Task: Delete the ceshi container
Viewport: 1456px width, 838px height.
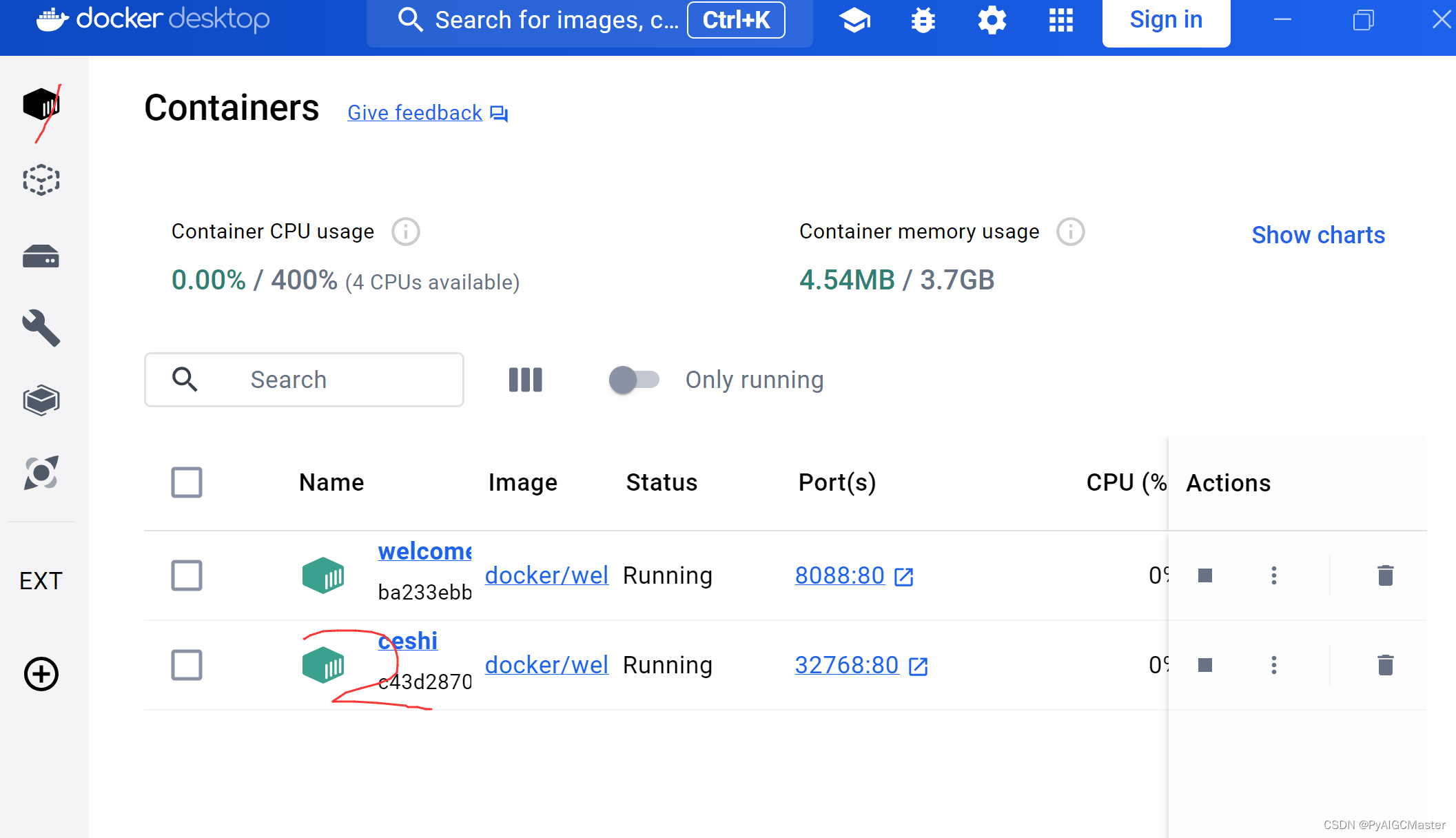Action: pos(1385,665)
